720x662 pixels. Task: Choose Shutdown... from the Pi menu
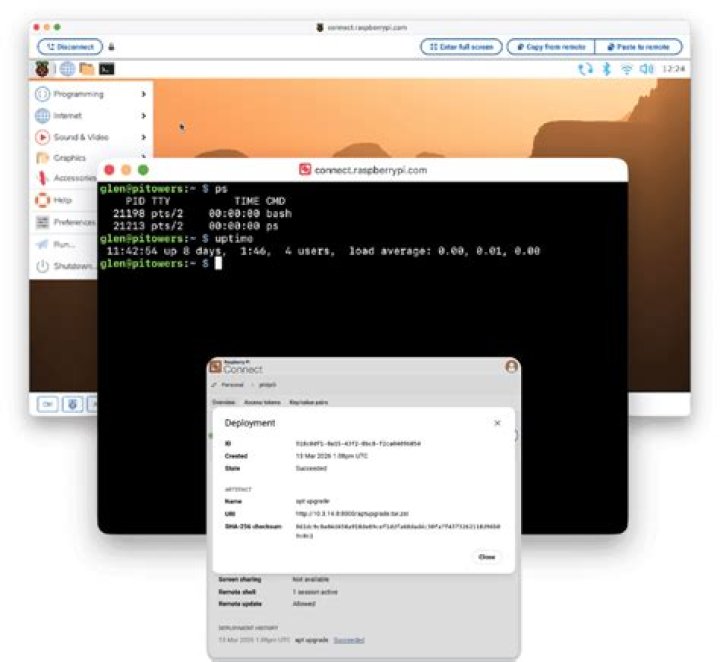[64, 266]
